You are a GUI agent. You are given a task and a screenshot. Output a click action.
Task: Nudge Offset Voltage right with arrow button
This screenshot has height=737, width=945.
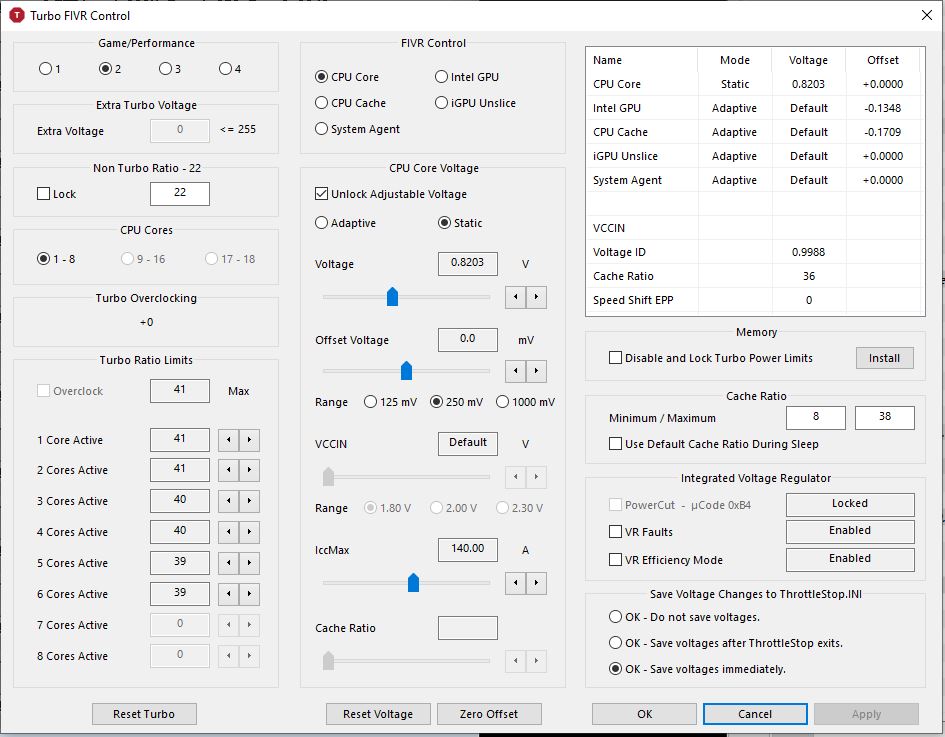536,371
